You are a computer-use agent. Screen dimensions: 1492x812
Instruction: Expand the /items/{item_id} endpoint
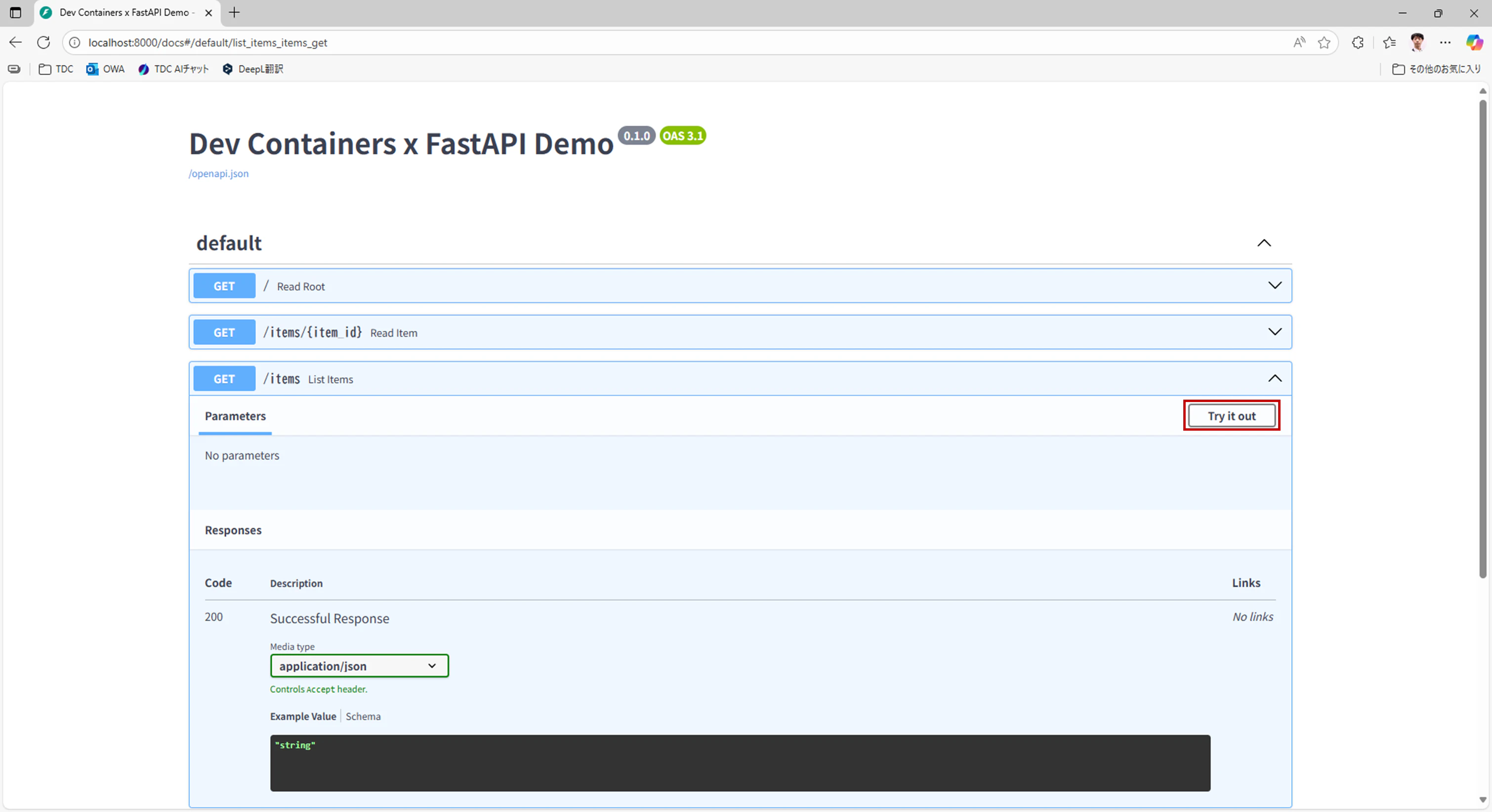tap(1275, 331)
